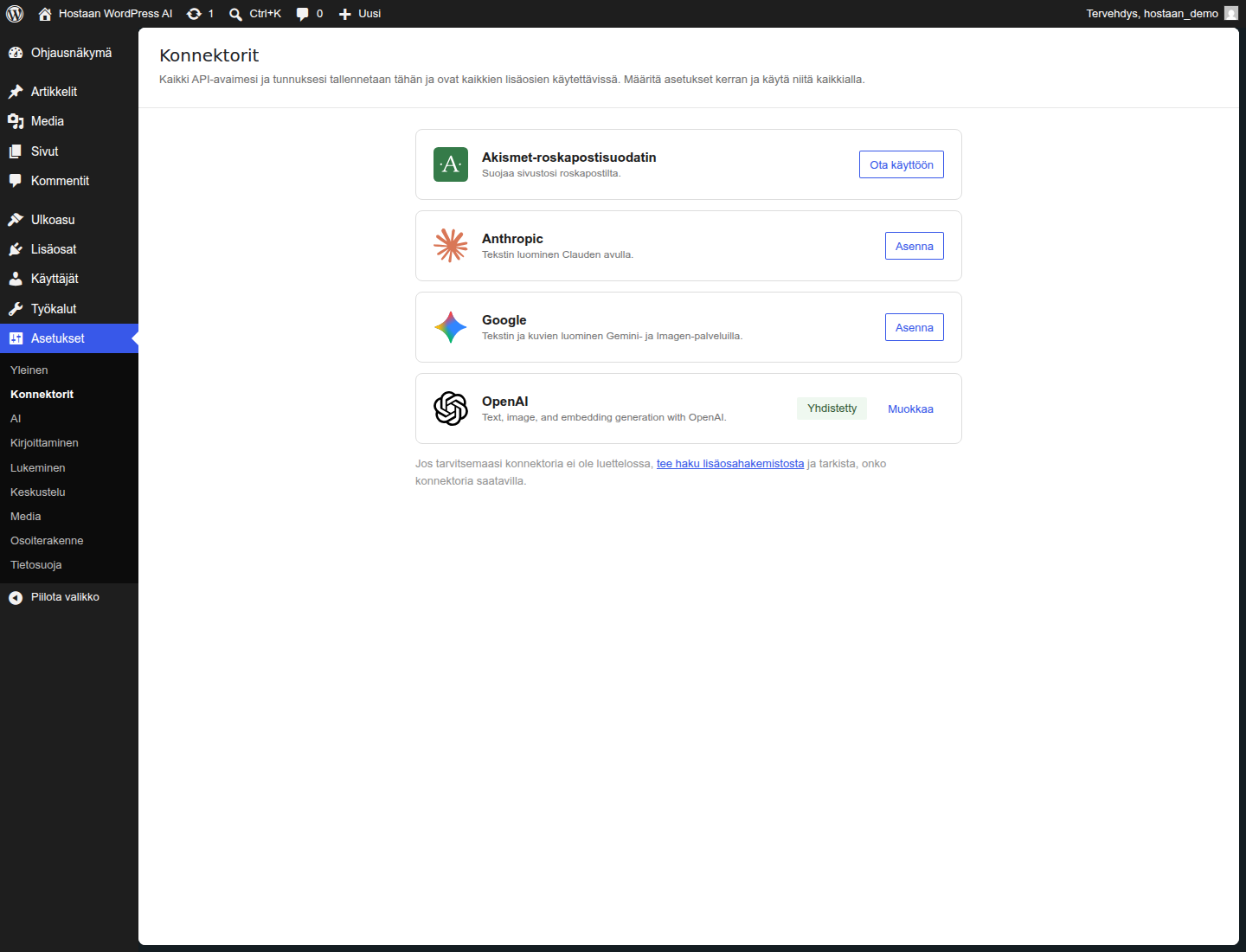Open the Konnektorit submenu item
Screen dimensions: 1246x952
tap(42, 394)
